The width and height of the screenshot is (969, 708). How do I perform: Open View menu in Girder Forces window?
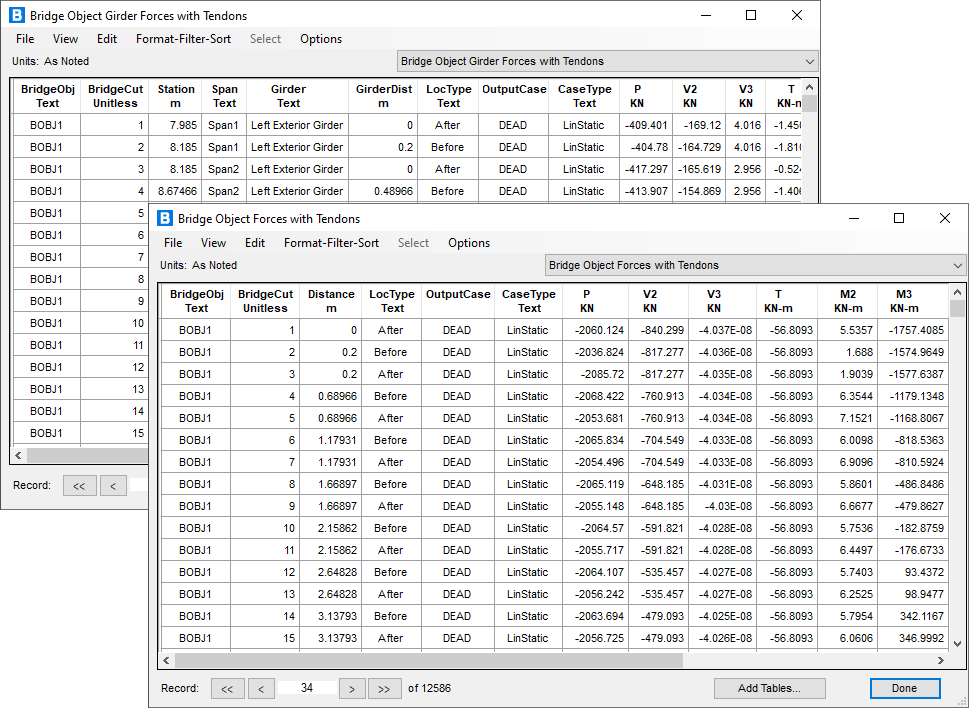[66, 39]
